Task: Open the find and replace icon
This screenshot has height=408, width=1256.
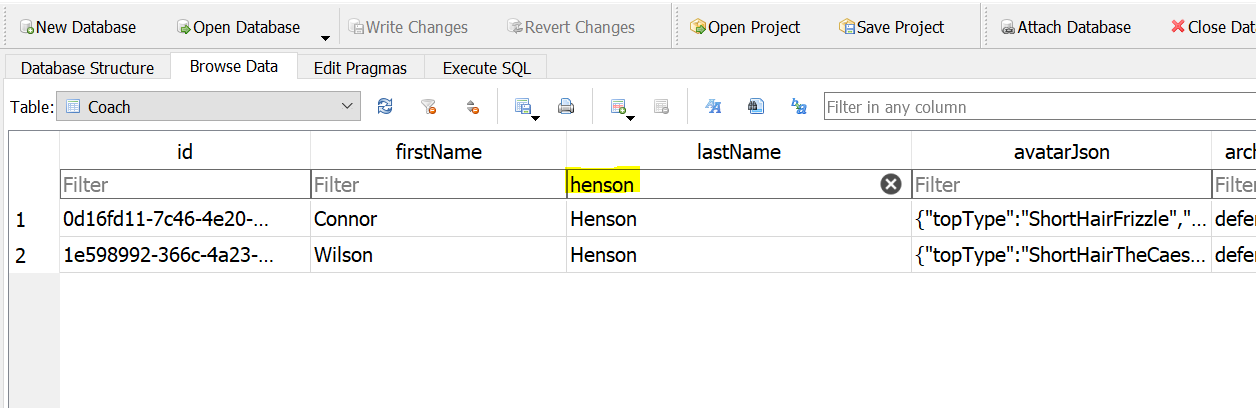Action: tap(798, 107)
